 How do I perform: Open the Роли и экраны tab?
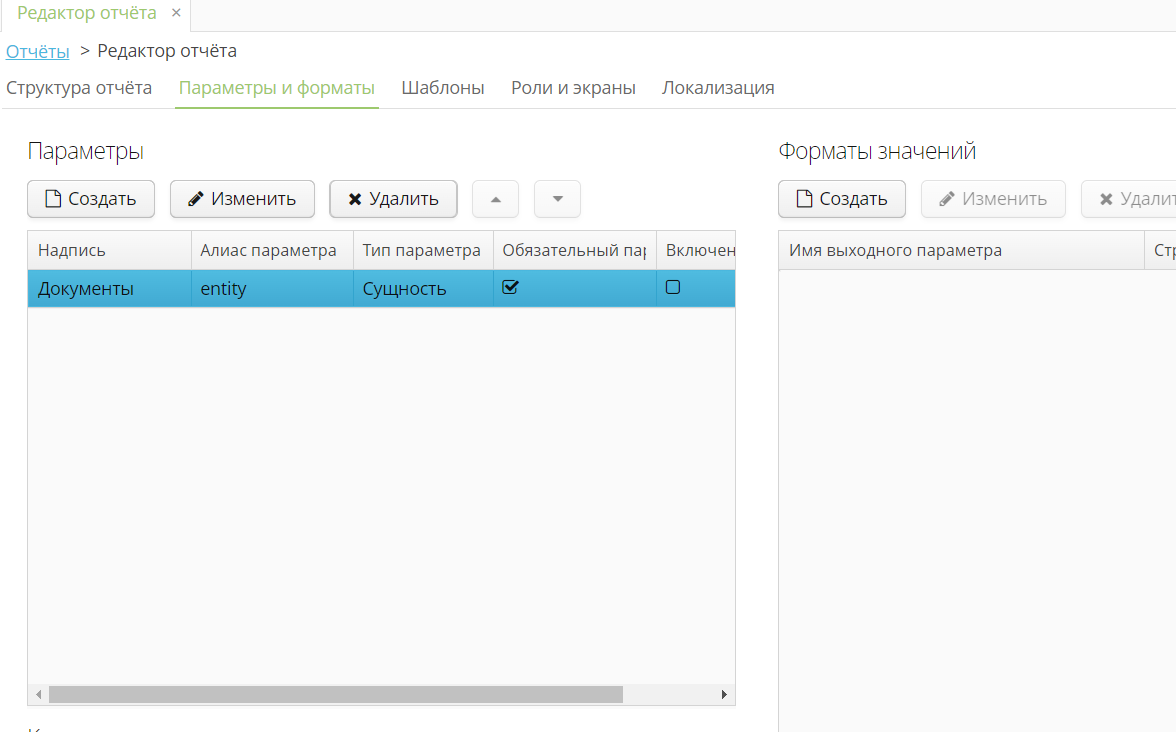(x=573, y=88)
